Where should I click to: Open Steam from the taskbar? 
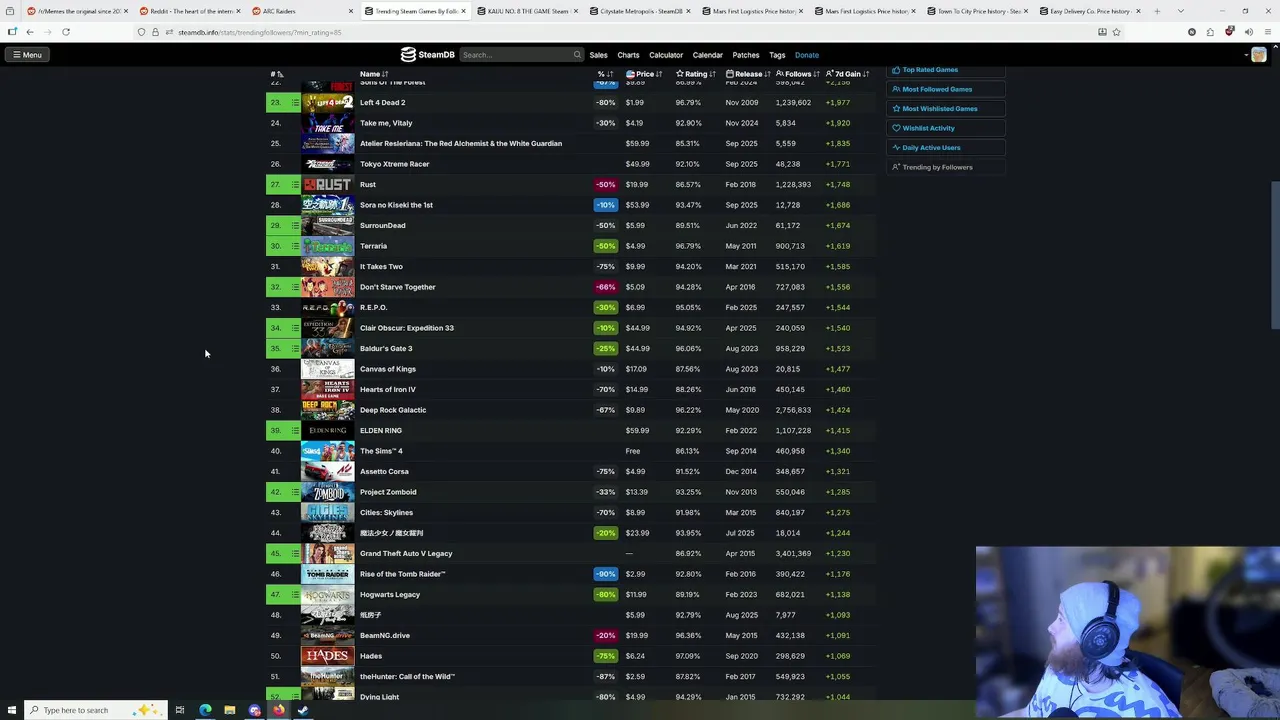(303, 710)
